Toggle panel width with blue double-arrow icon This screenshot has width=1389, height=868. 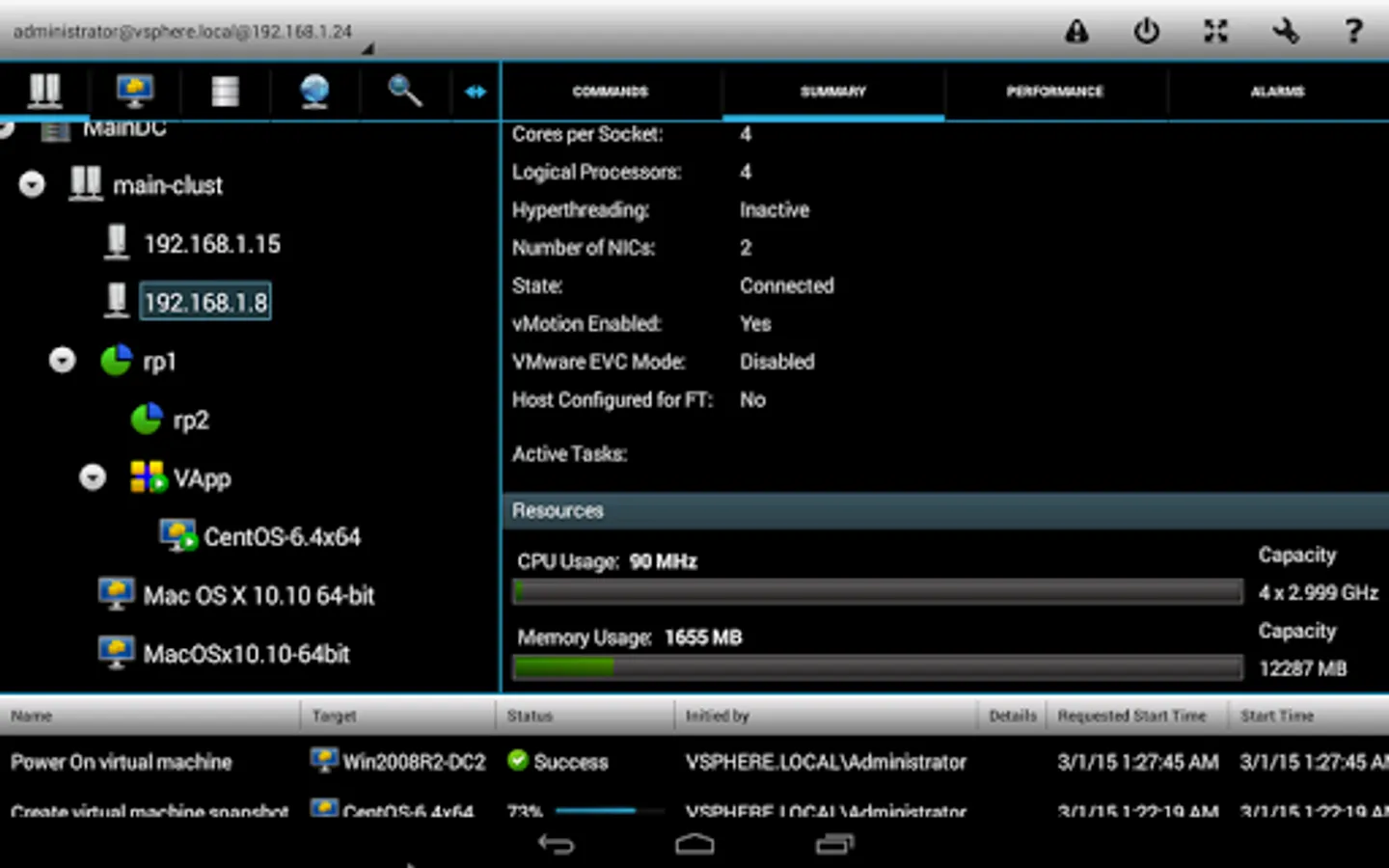[x=476, y=92]
